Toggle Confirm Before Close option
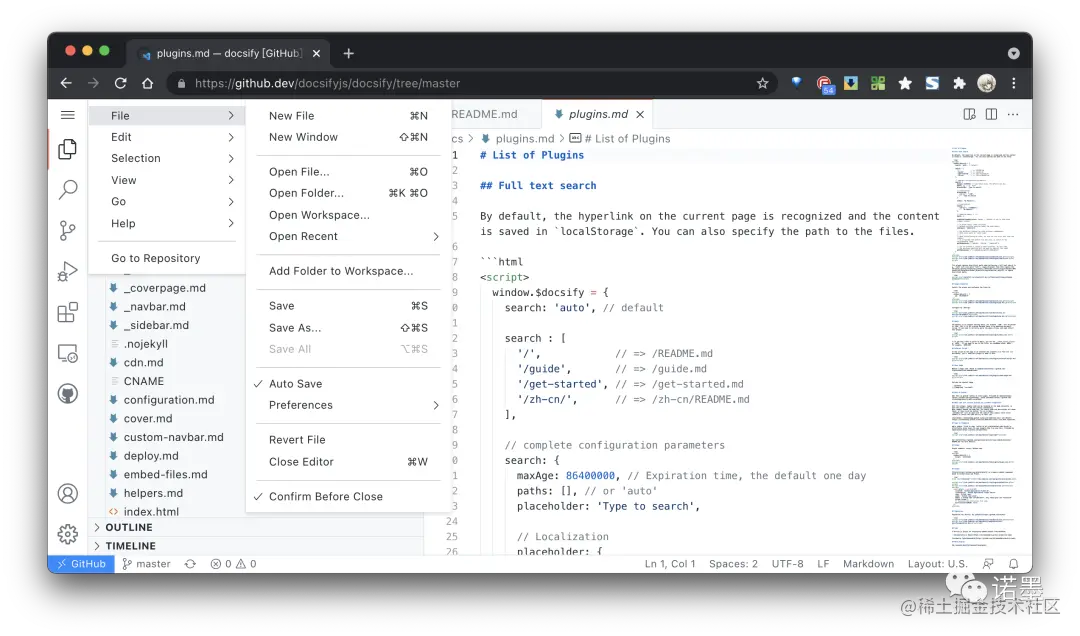This screenshot has width=1080, height=636. click(x=349, y=496)
